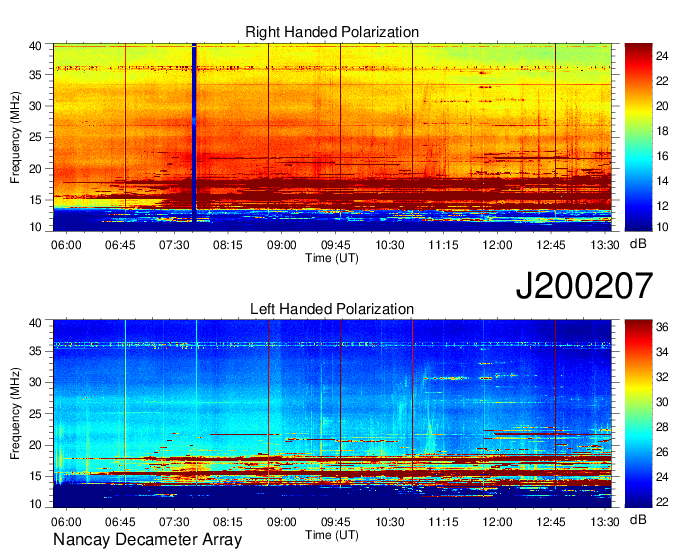Click "Time (UT)" label under Left Handed plot
The image size is (680, 552).
332,535
